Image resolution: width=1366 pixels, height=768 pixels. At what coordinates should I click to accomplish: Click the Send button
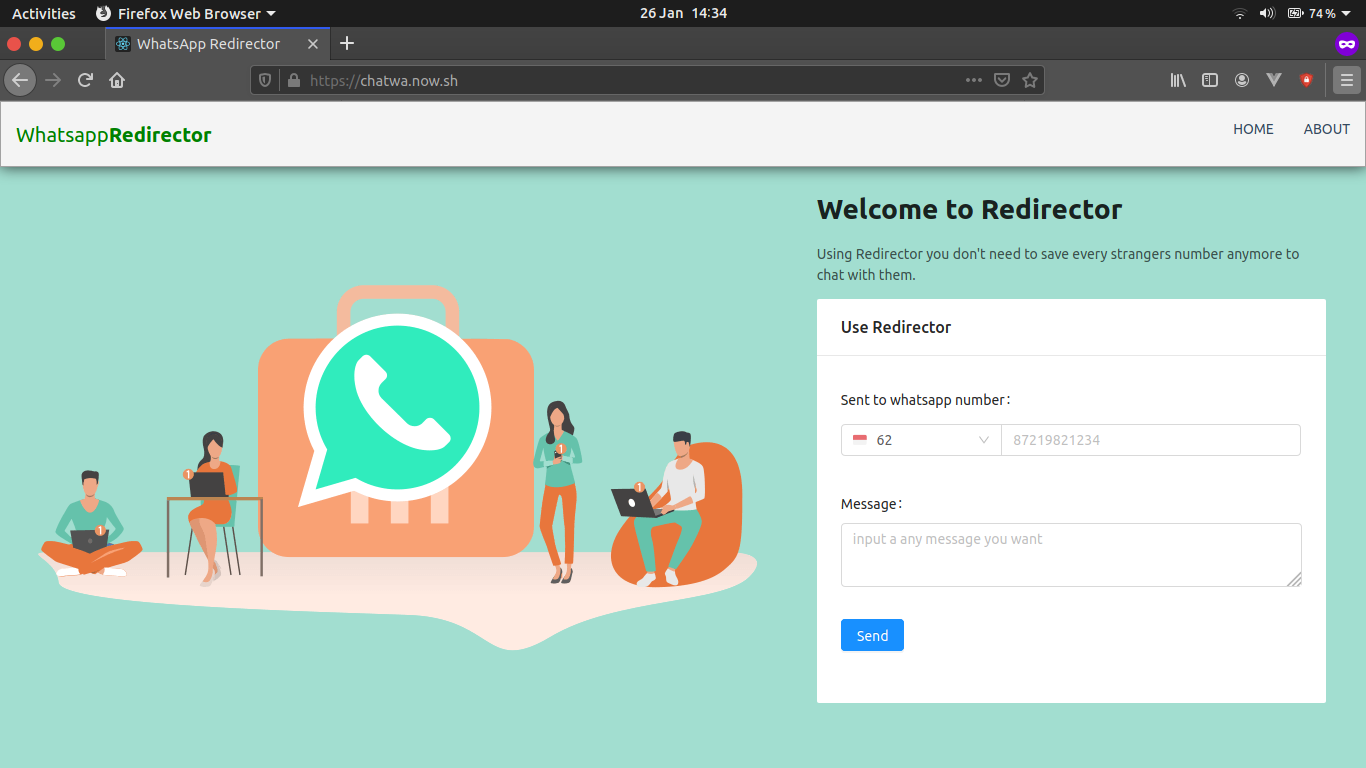(871, 635)
